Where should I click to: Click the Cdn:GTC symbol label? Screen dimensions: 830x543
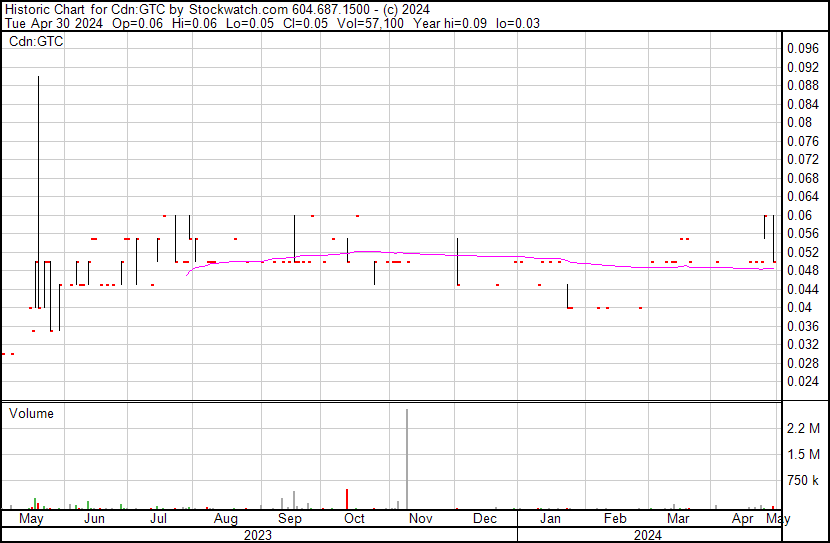[36, 41]
